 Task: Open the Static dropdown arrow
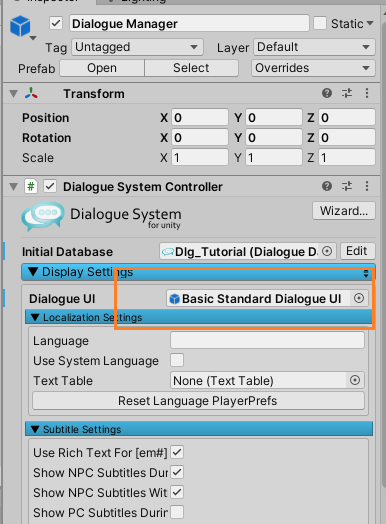tap(370, 23)
